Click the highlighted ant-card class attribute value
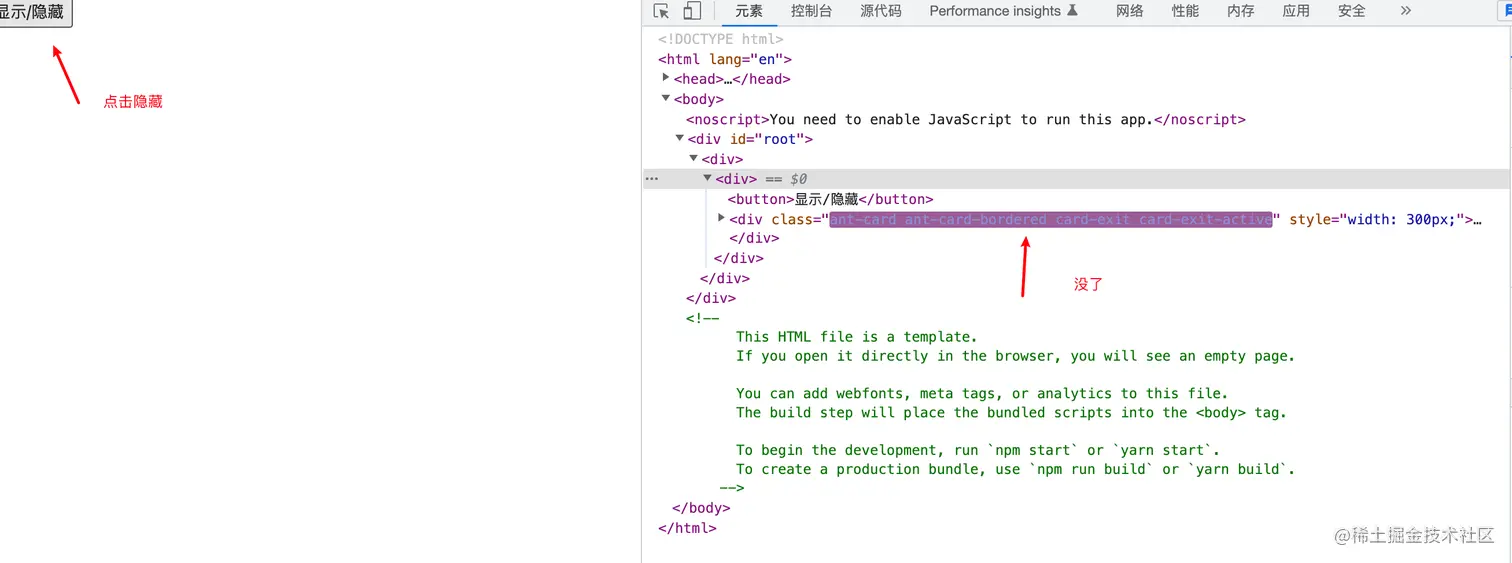The image size is (1512, 563). tap(1051, 219)
